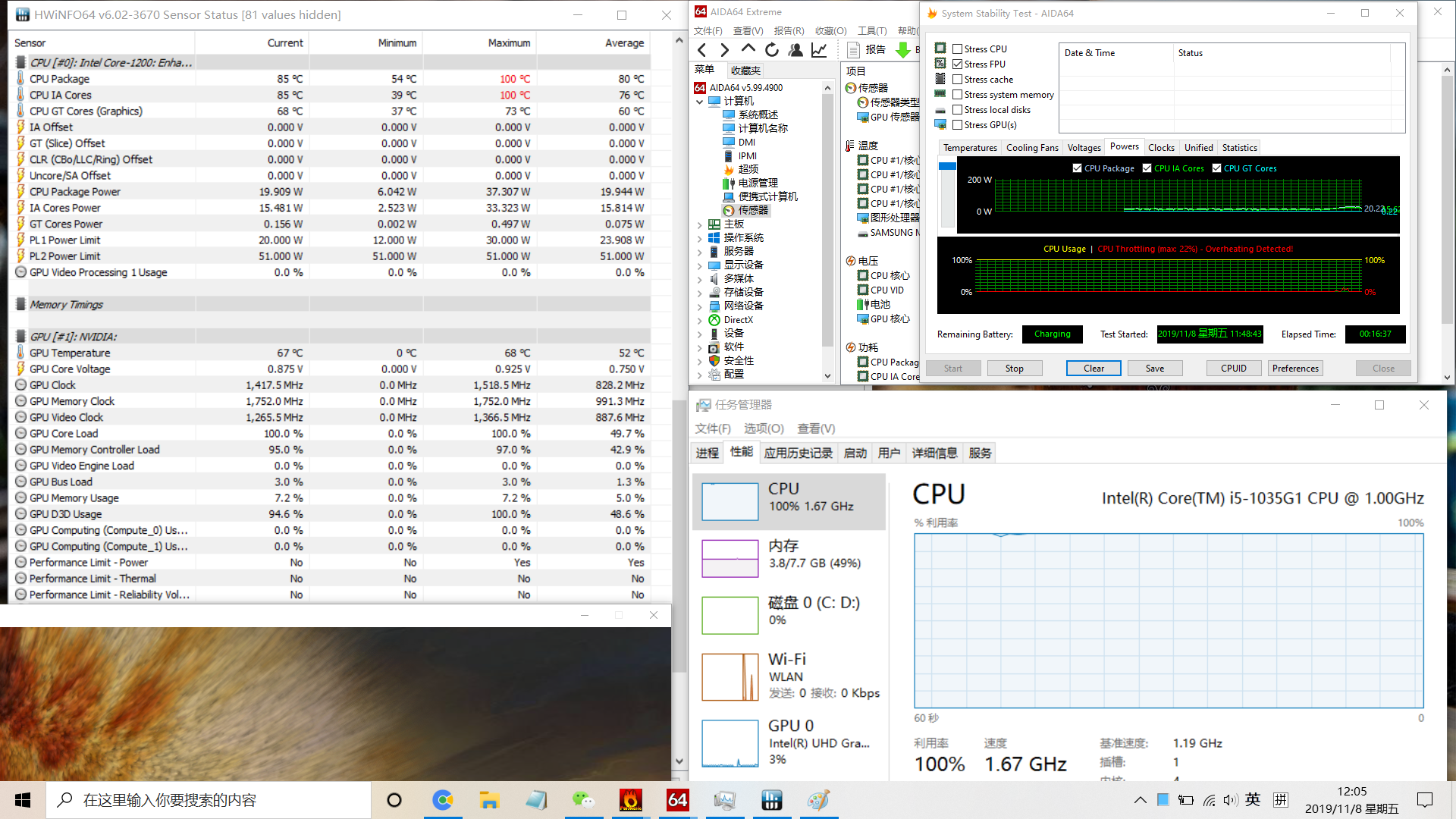Switch to the Temperatures tab
The height and width of the screenshot is (819, 1456).
[970, 148]
